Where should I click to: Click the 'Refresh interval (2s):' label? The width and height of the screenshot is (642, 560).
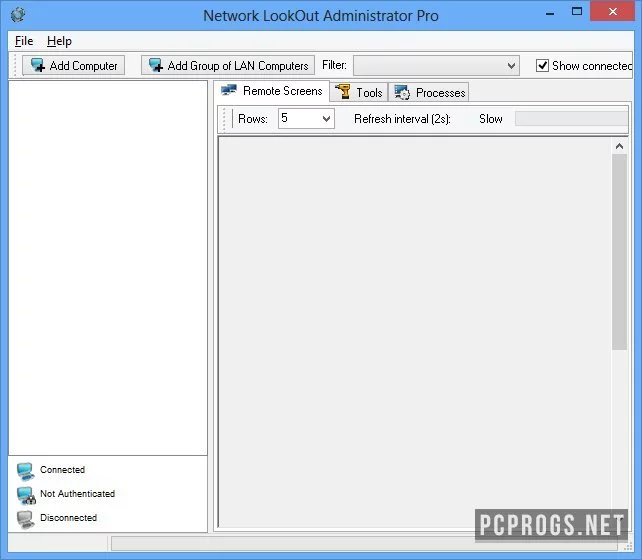coord(402,119)
